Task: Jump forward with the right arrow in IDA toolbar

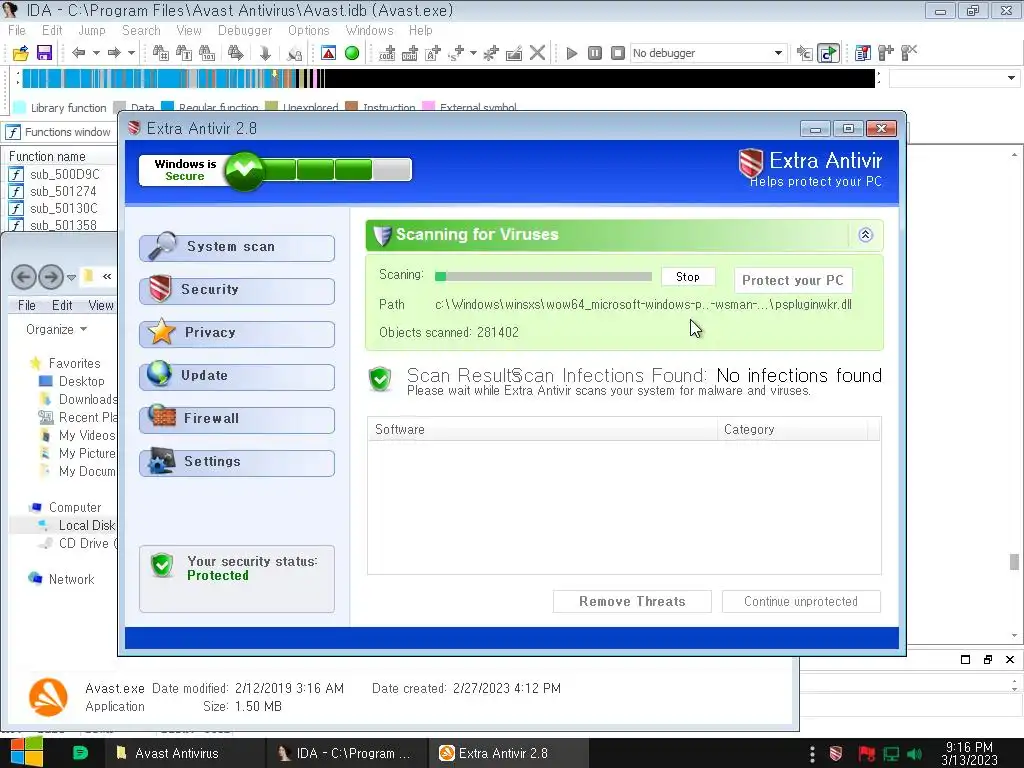Action: tap(114, 53)
